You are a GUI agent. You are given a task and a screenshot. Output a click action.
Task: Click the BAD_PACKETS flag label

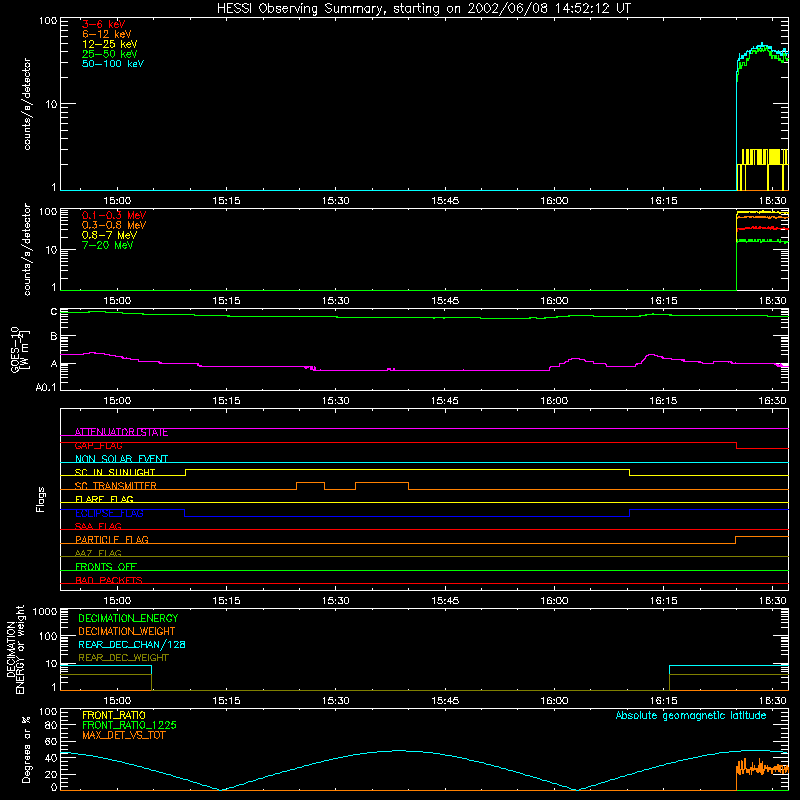[109, 580]
